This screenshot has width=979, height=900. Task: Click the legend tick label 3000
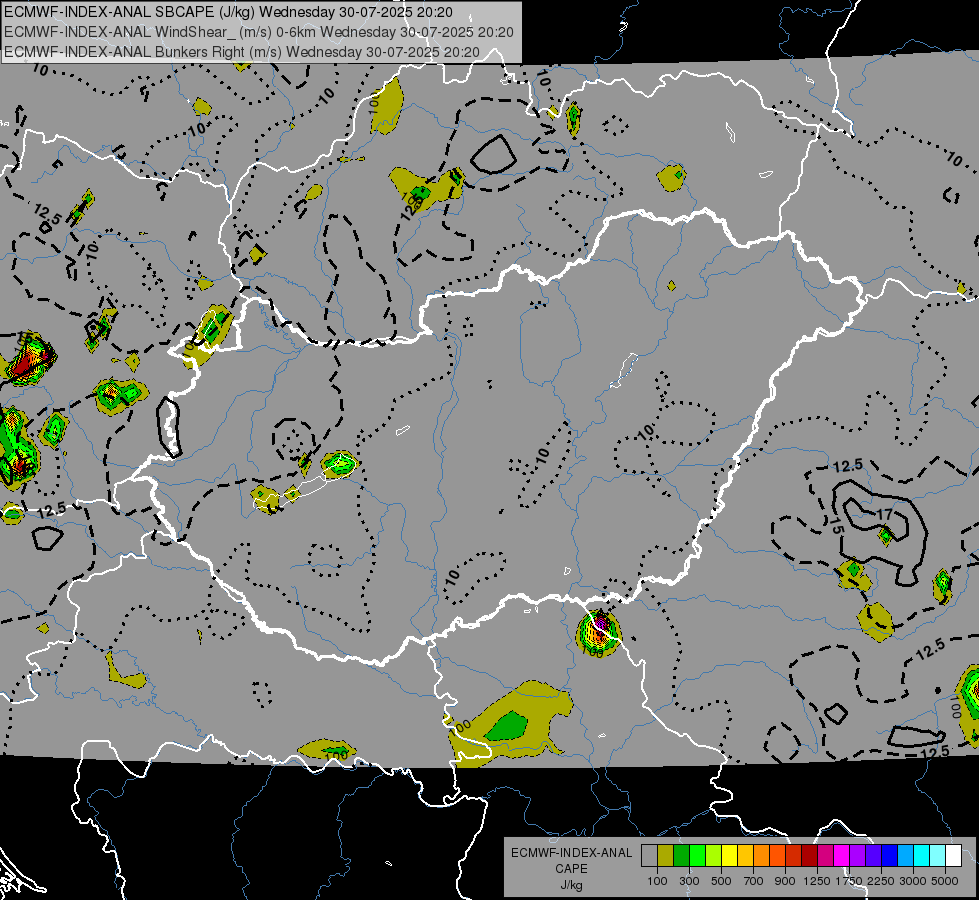[913, 881]
